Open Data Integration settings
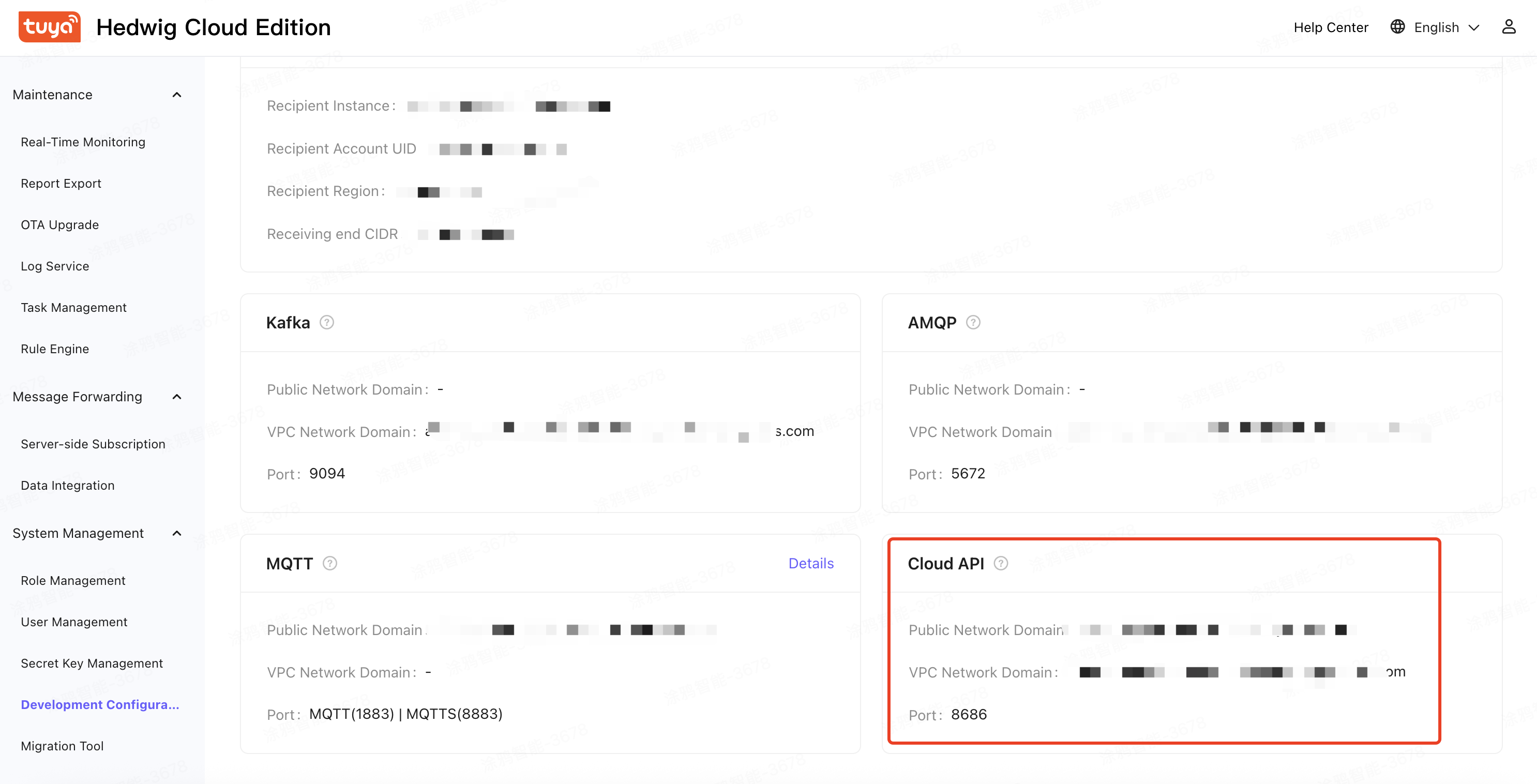 (x=67, y=485)
